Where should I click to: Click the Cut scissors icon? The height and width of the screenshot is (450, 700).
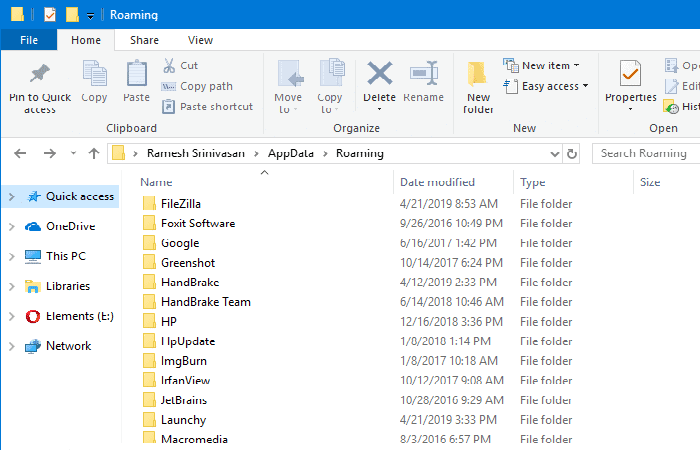coord(169,66)
